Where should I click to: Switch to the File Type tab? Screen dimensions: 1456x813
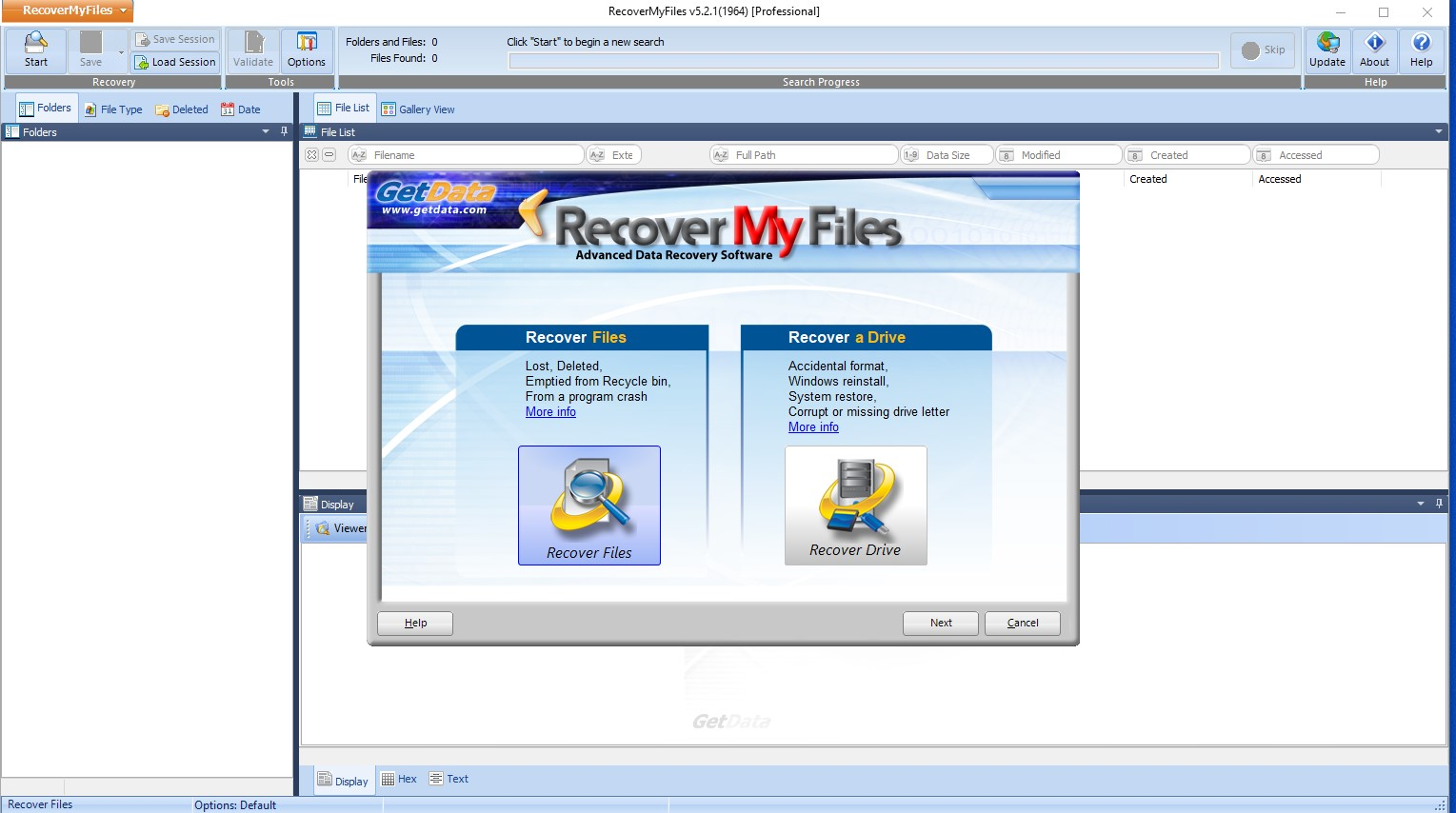(113, 109)
